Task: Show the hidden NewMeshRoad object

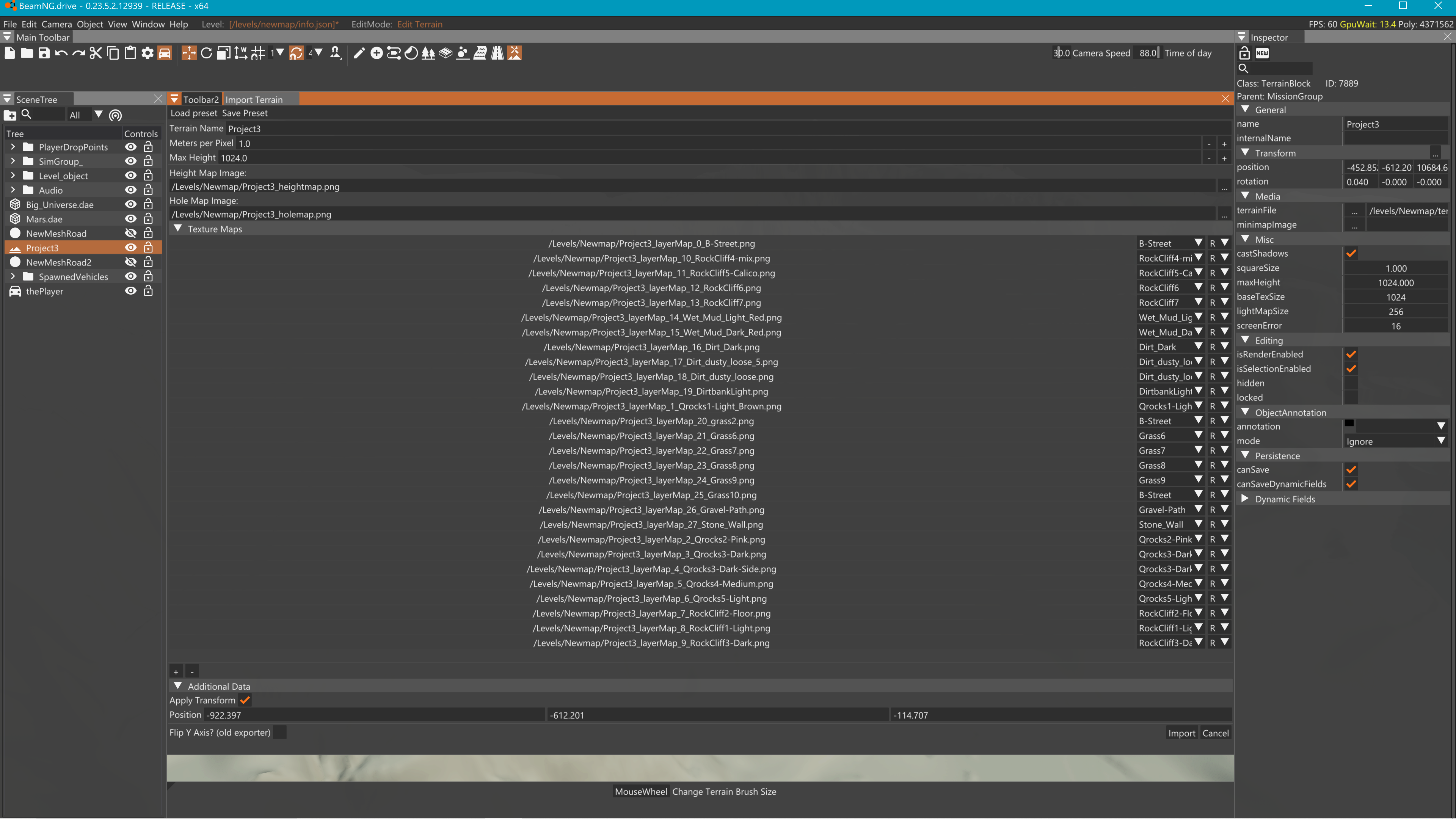Action: pos(130,233)
